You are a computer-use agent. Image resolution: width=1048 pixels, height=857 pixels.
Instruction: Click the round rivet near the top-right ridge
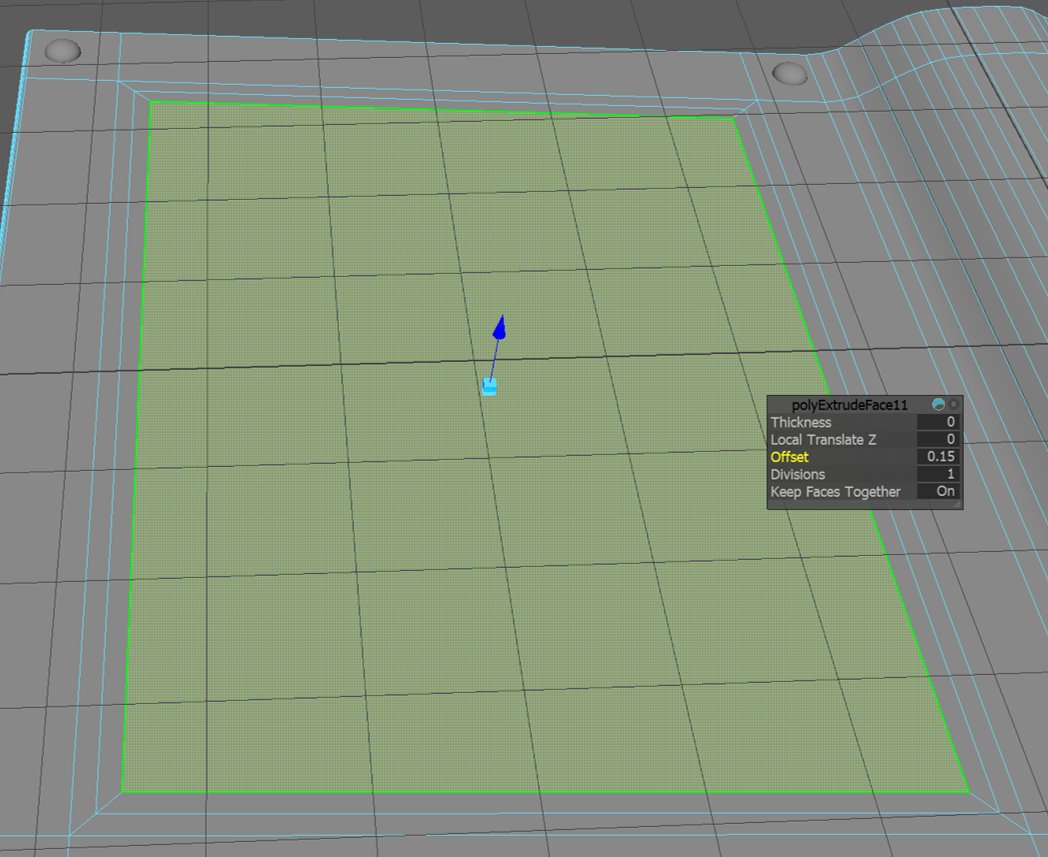[790, 73]
